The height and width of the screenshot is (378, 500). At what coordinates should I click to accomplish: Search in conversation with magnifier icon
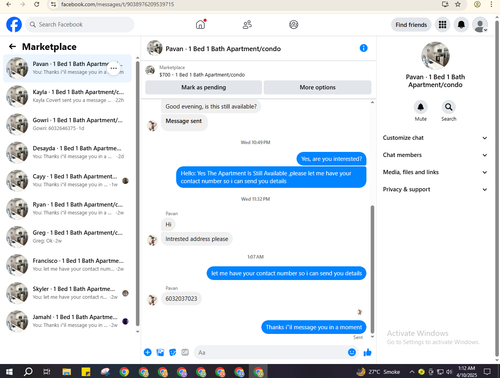coord(449,107)
